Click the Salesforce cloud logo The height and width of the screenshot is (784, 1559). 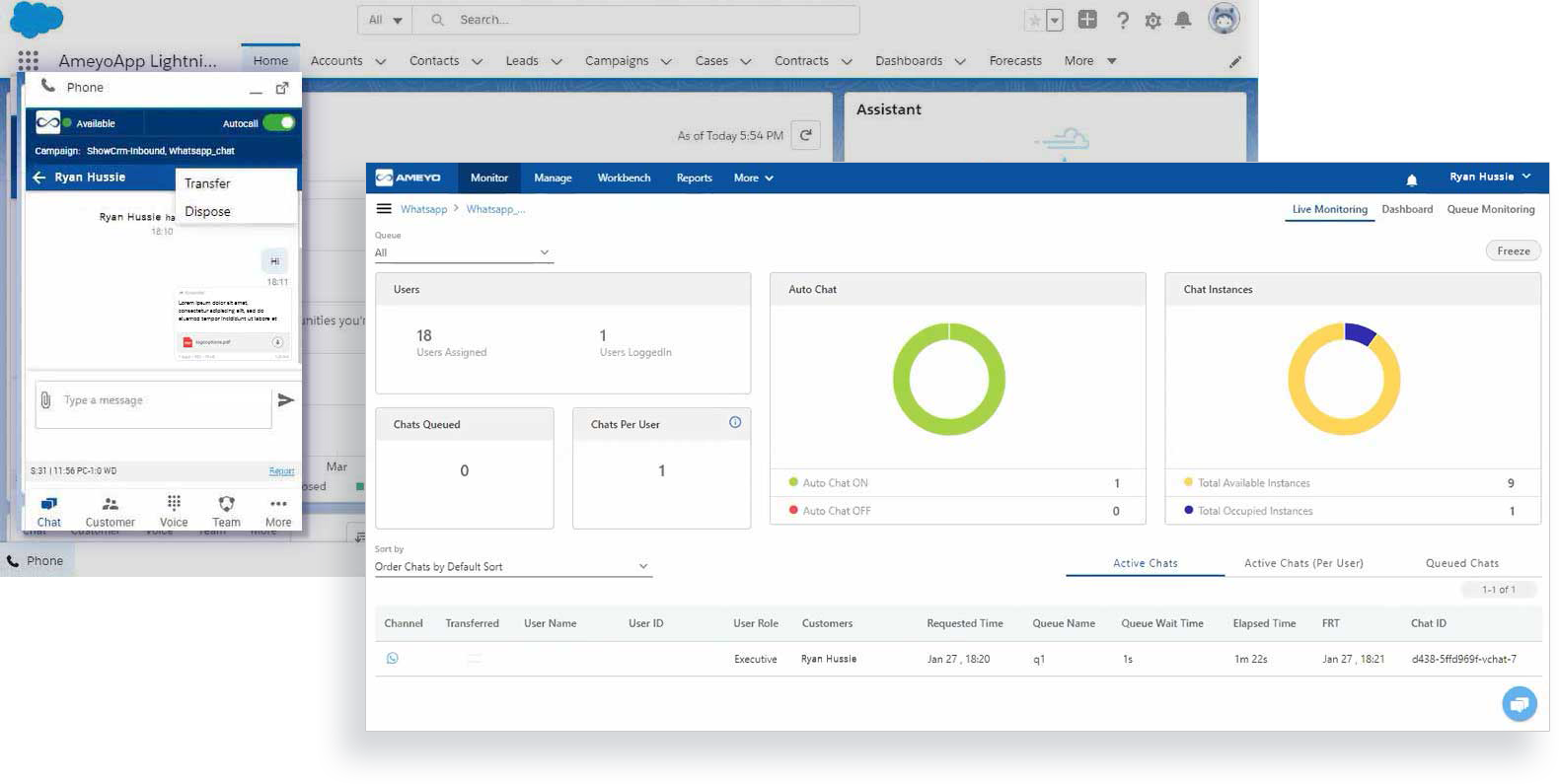click(x=37, y=19)
